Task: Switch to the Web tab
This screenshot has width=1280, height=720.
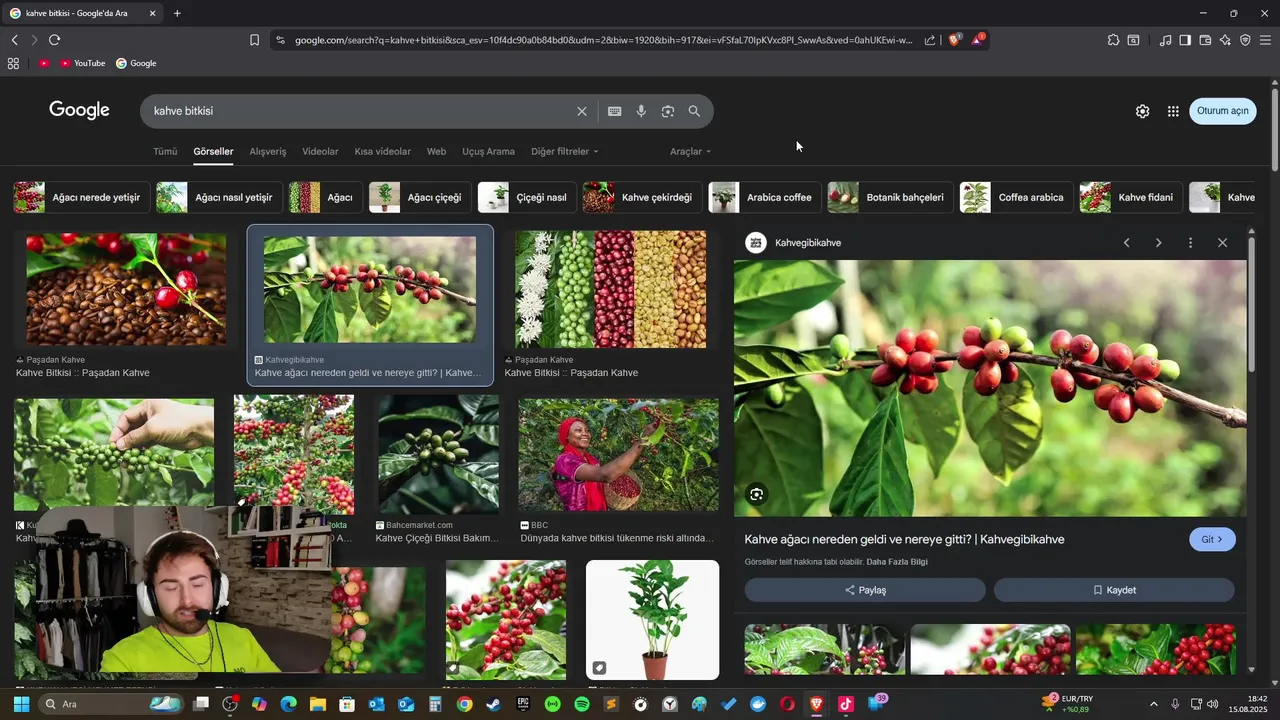Action: pos(436,151)
